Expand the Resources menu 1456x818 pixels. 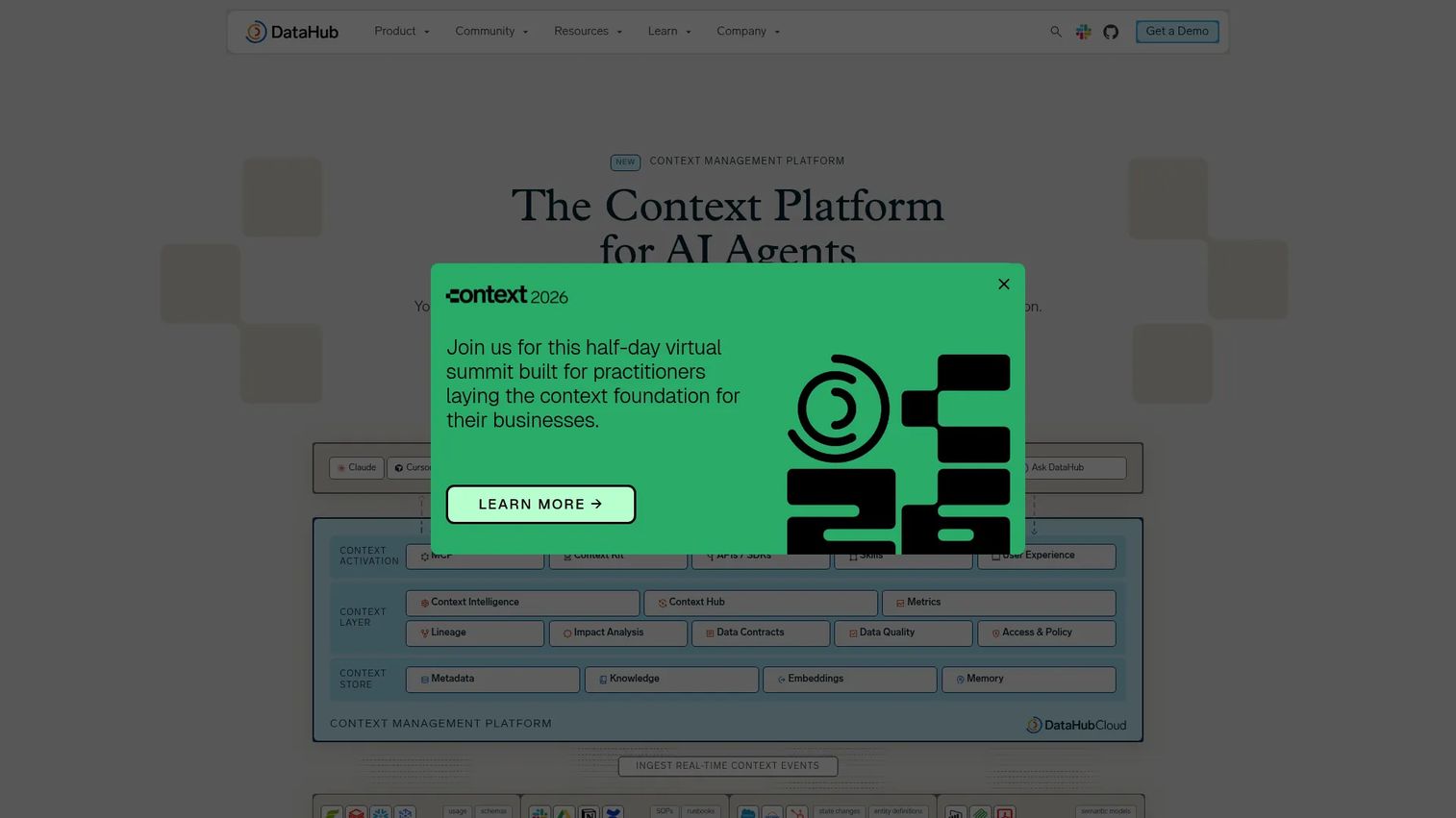(x=588, y=32)
